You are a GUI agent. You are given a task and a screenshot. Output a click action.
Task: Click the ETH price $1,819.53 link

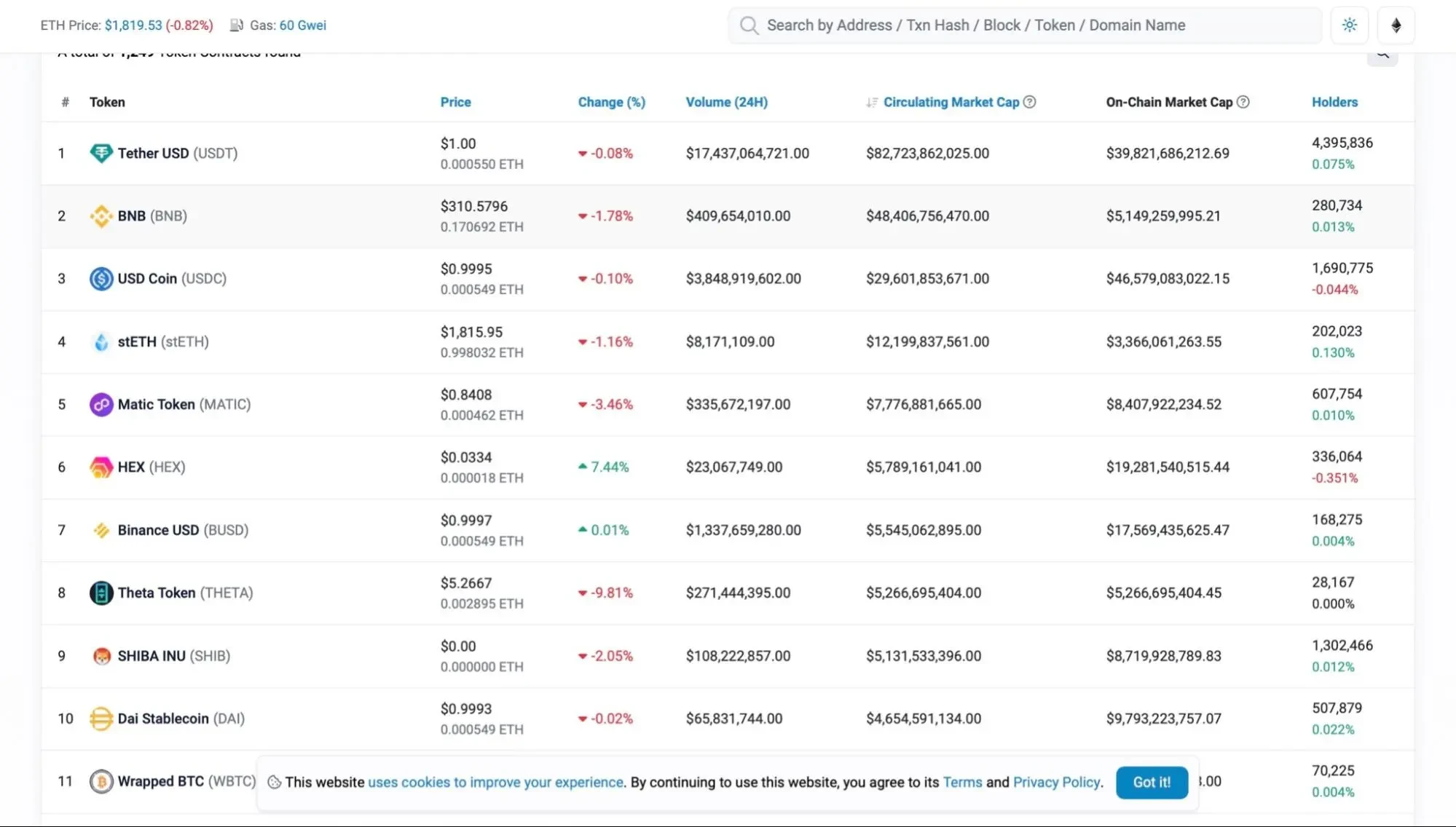133,25
